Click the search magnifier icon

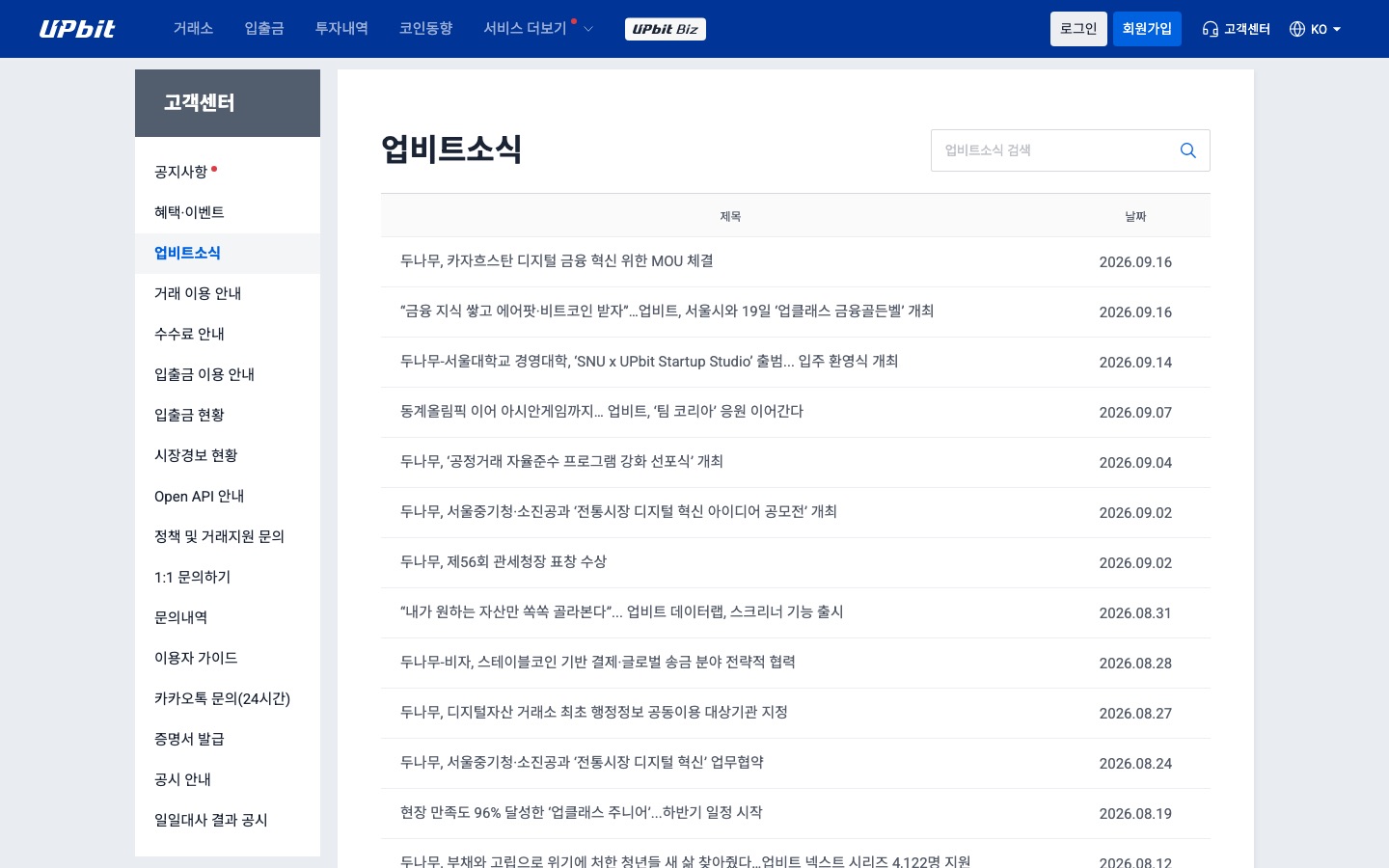[1187, 150]
